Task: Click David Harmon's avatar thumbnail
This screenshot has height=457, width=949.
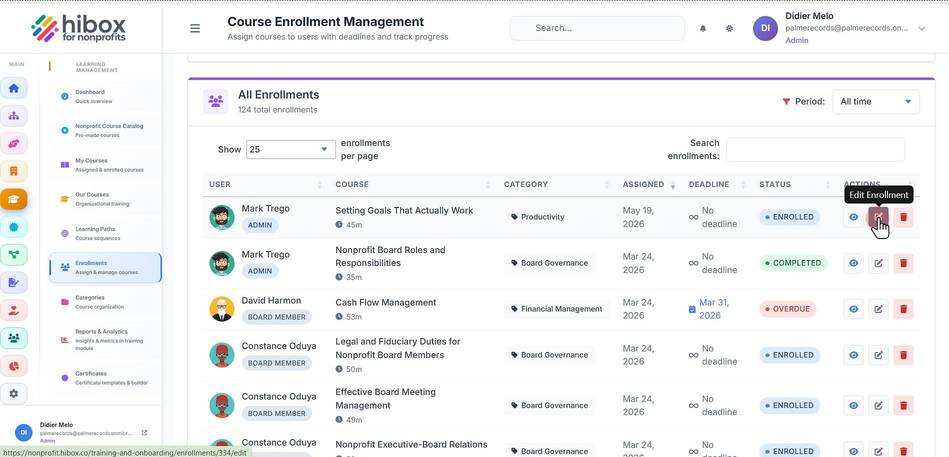Action: 222,309
